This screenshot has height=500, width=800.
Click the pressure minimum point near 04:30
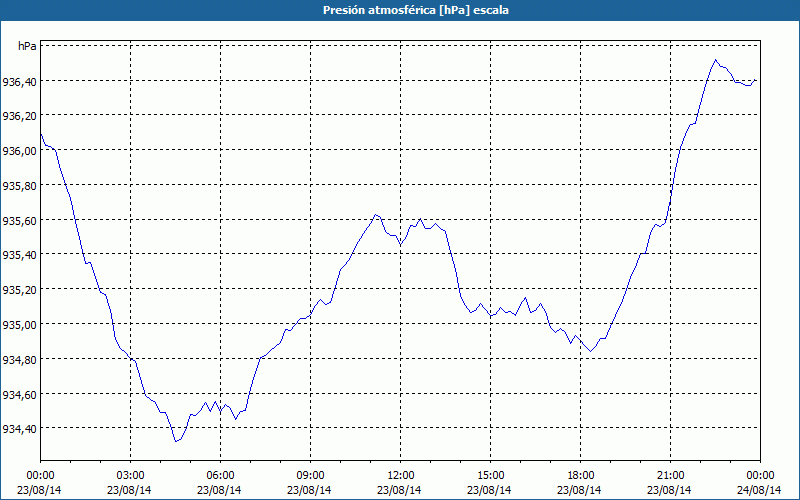point(176,441)
